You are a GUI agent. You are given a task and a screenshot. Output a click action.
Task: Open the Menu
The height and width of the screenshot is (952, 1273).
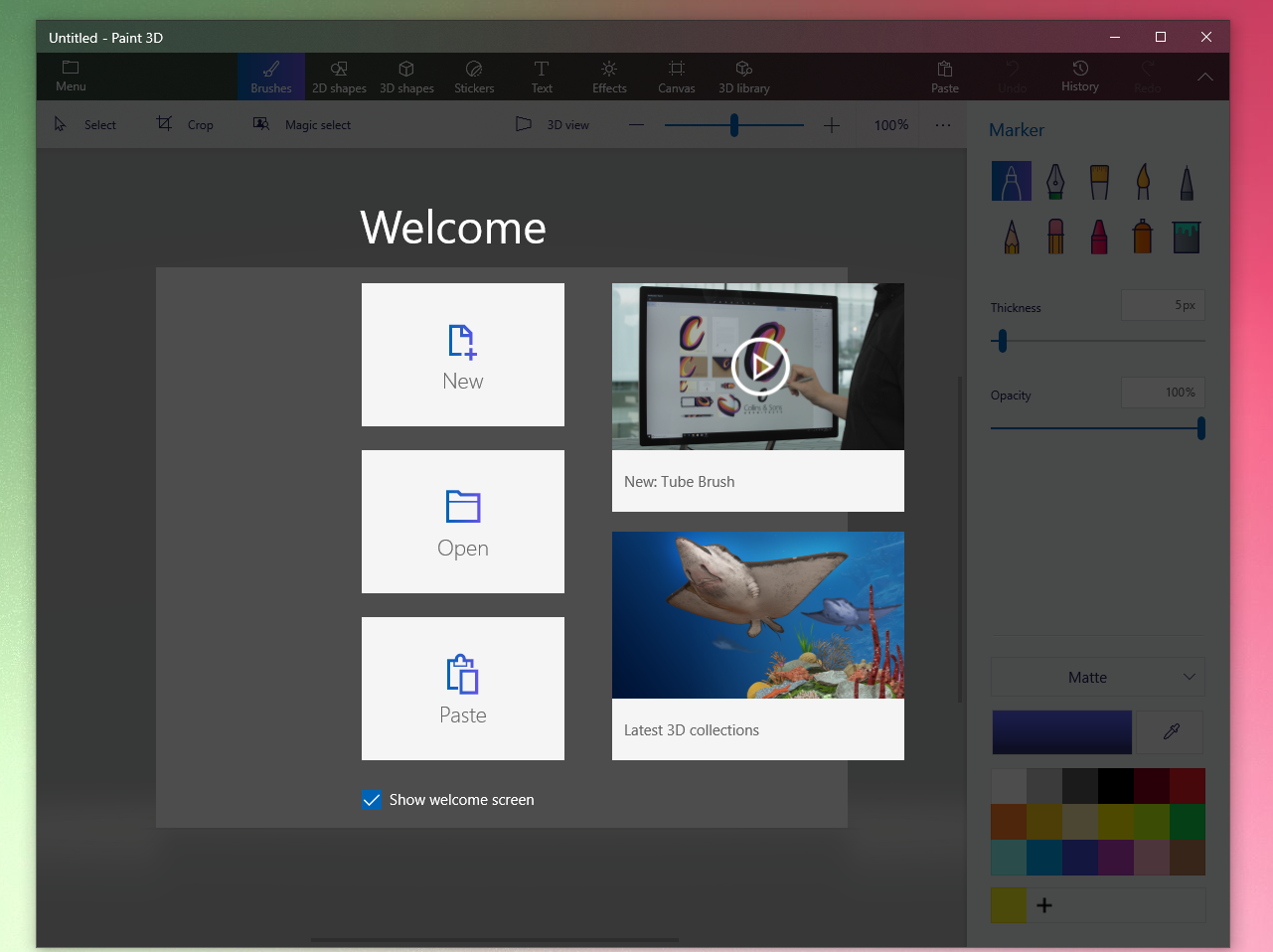coord(70,77)
